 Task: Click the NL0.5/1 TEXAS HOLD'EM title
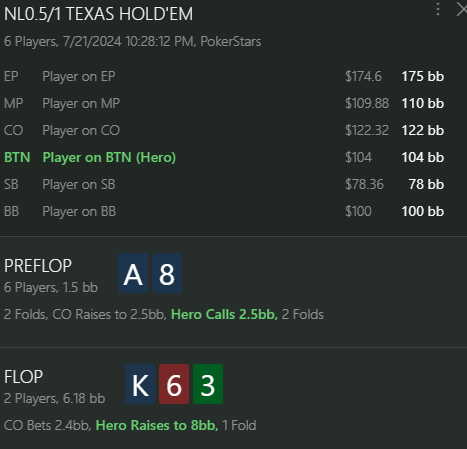98,14
